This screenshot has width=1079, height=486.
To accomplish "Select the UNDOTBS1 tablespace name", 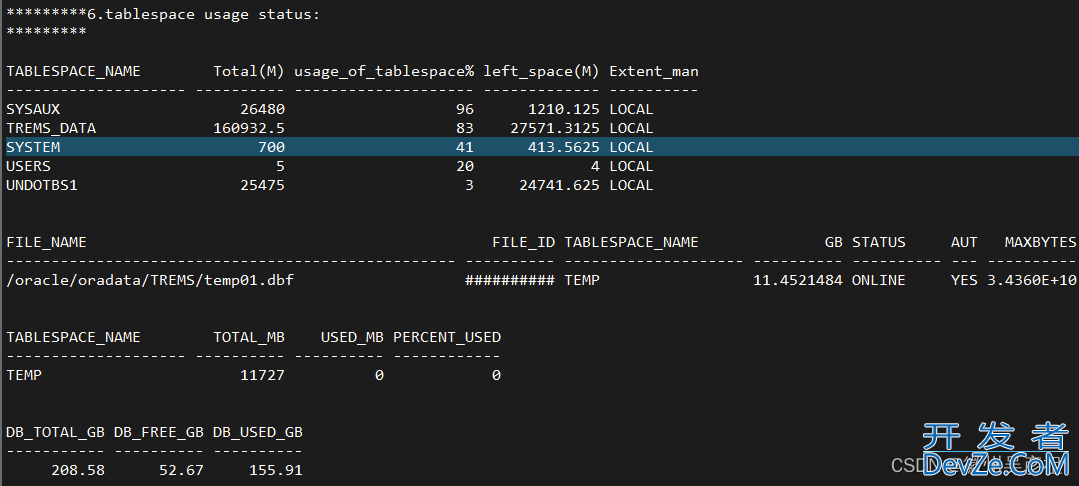I will [42, 185].
